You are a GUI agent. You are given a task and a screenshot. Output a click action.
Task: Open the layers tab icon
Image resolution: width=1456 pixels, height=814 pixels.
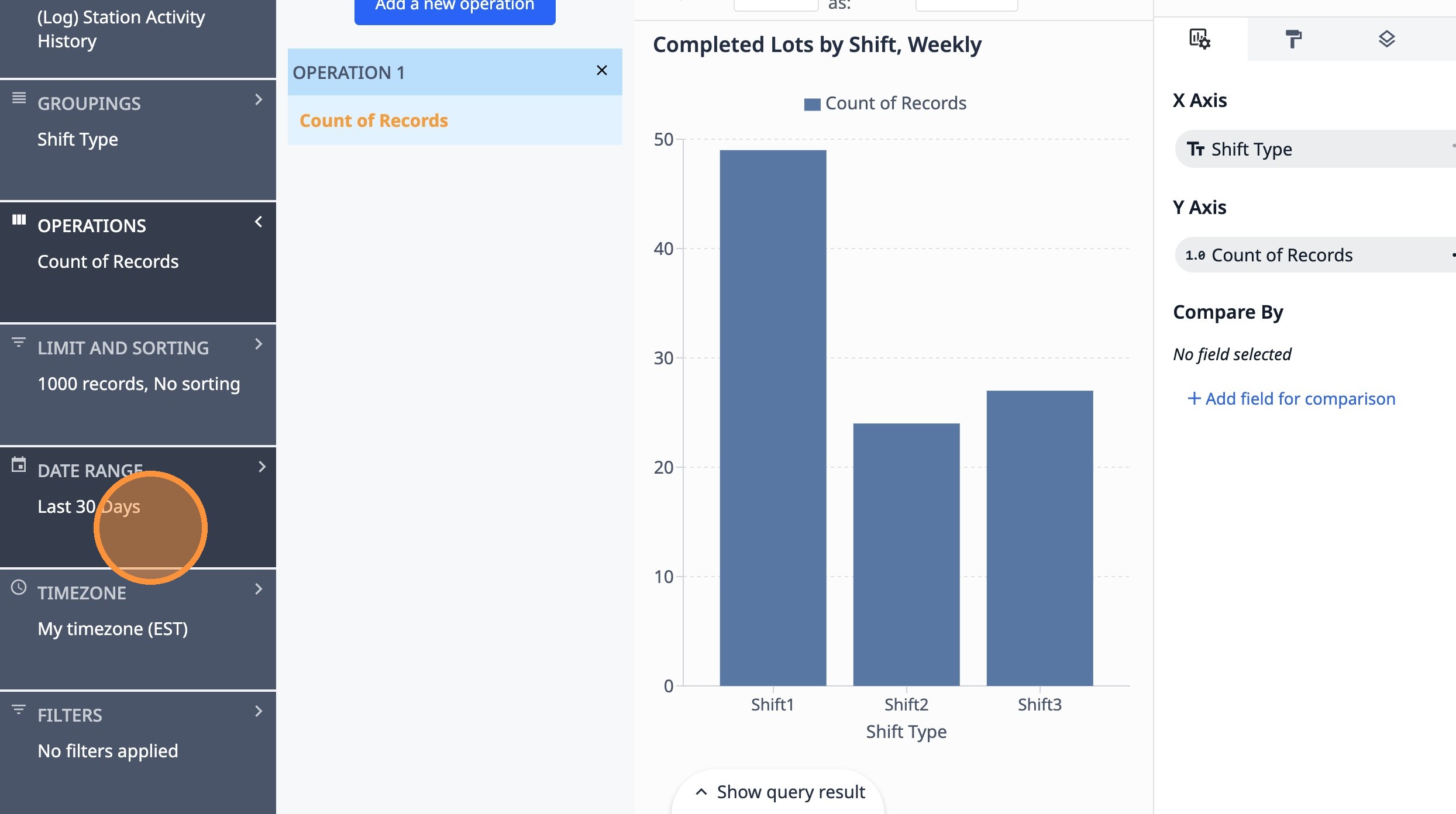pos(1386,39)
